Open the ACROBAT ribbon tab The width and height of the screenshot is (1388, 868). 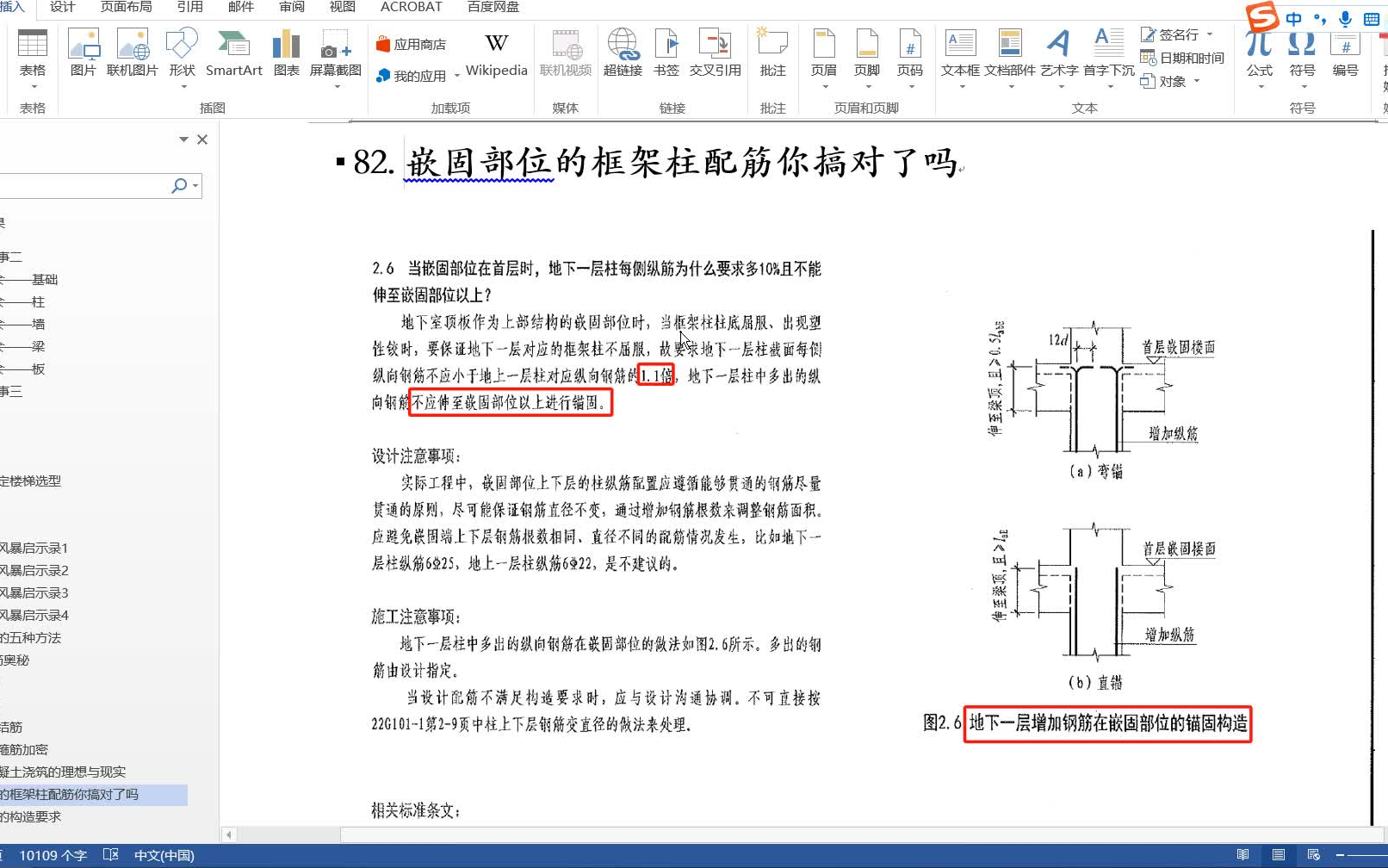[x=411, y=7]
